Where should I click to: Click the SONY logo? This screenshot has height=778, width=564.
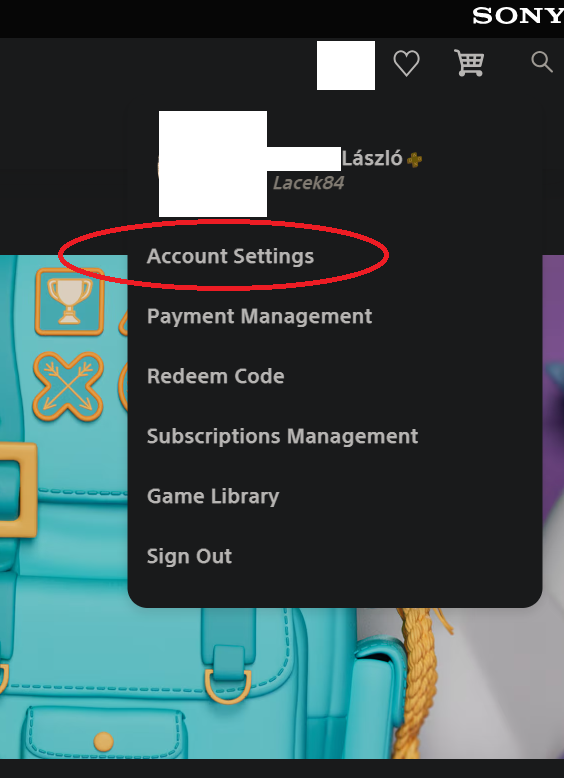(x=518, y=16)
